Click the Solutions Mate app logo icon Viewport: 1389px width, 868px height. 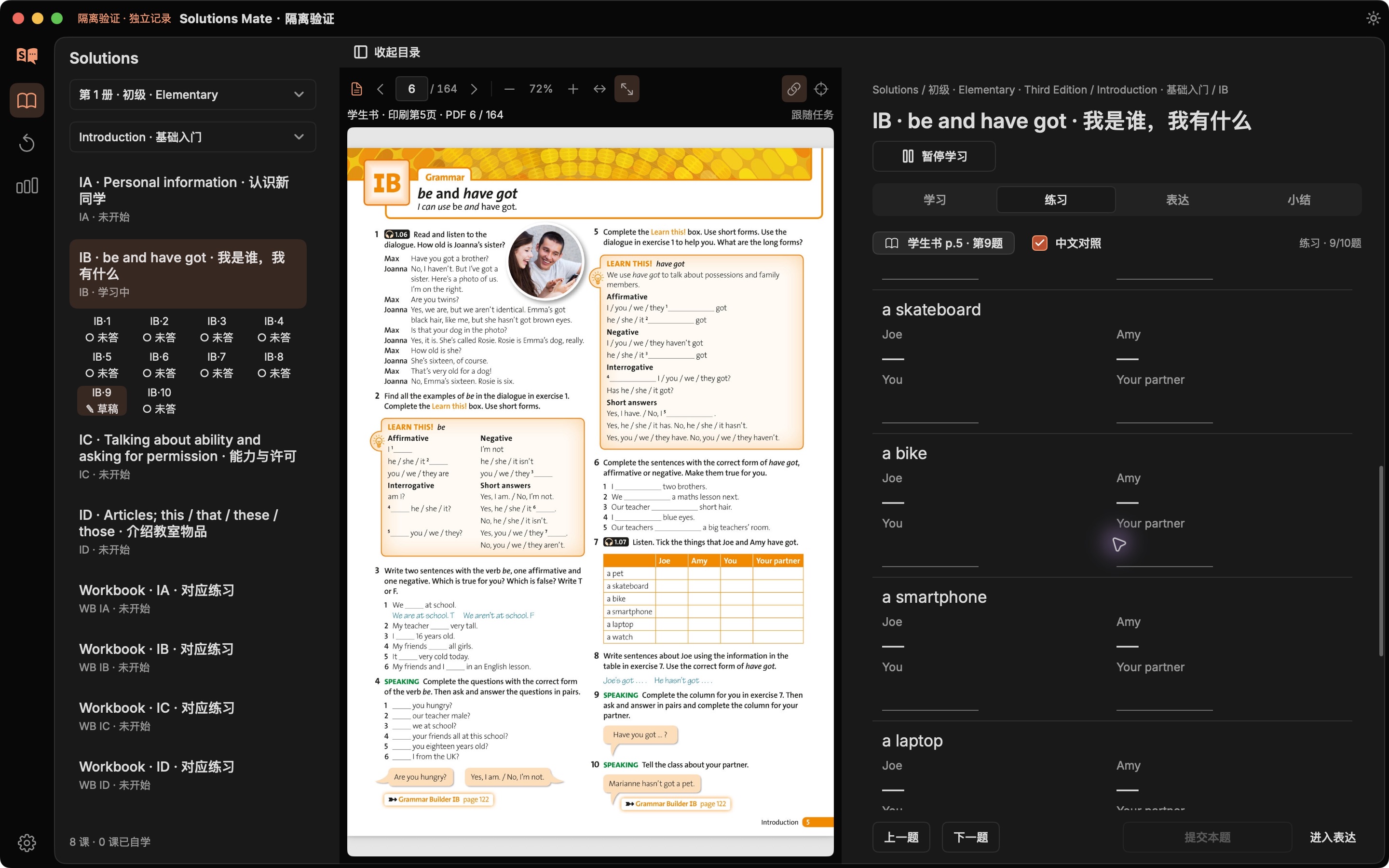pos(27,55)
